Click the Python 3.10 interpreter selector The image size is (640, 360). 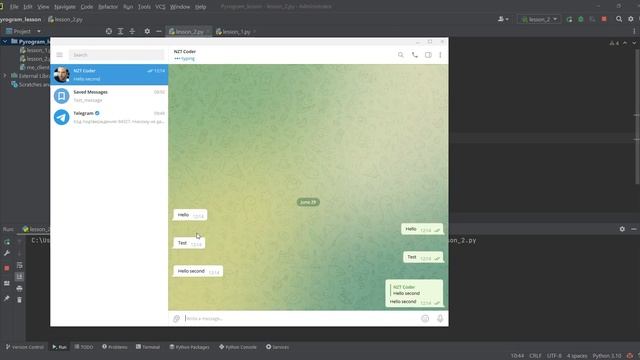click(x=607, y=356)
